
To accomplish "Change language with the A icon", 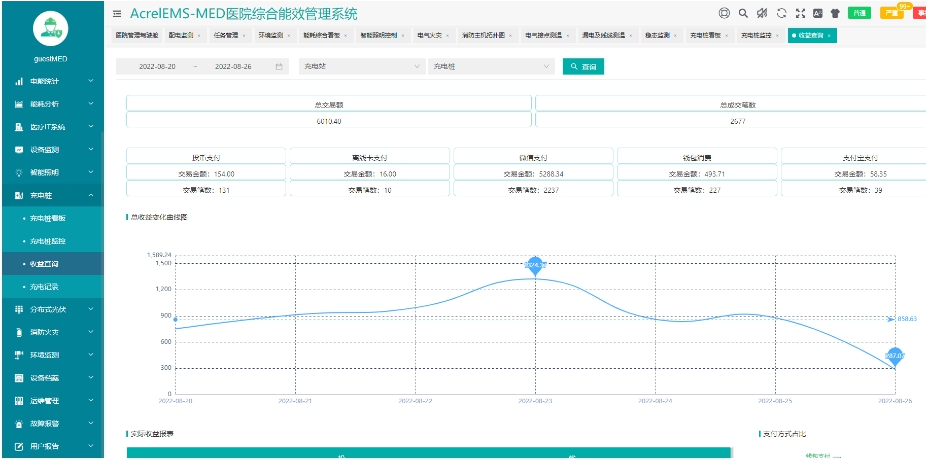I will tap(817, 13).
